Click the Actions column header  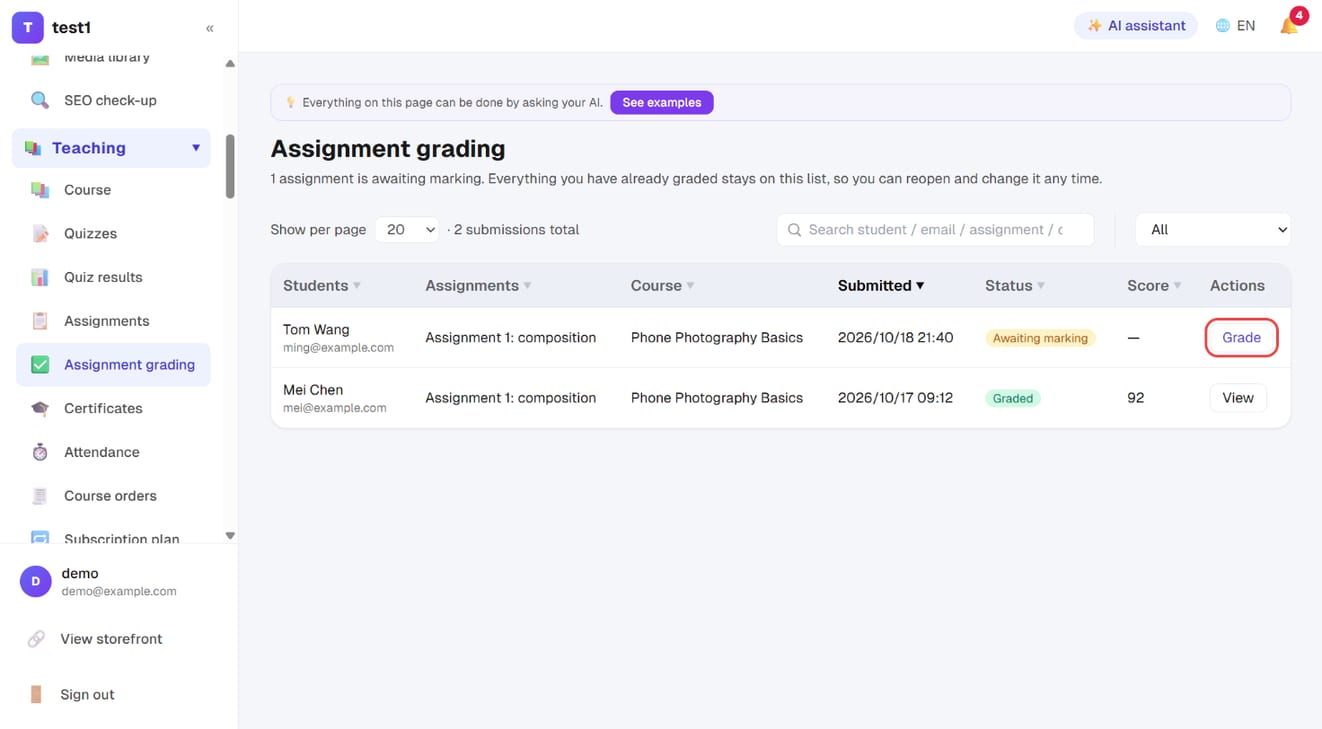1237,286
